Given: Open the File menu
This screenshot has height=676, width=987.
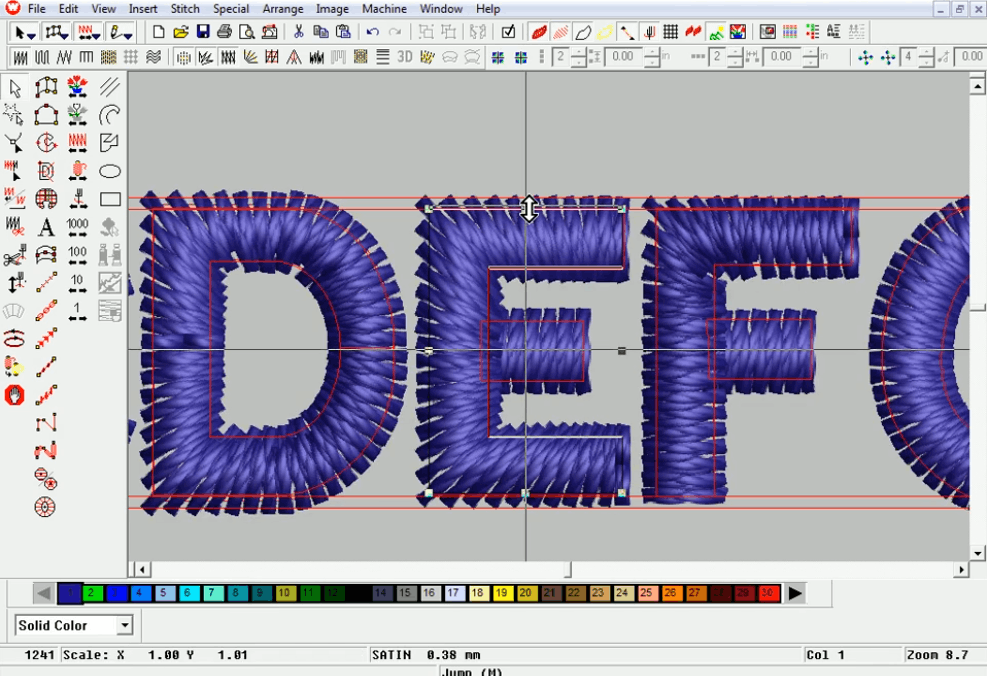Looking at the screenshot, I should click(37, 9).
